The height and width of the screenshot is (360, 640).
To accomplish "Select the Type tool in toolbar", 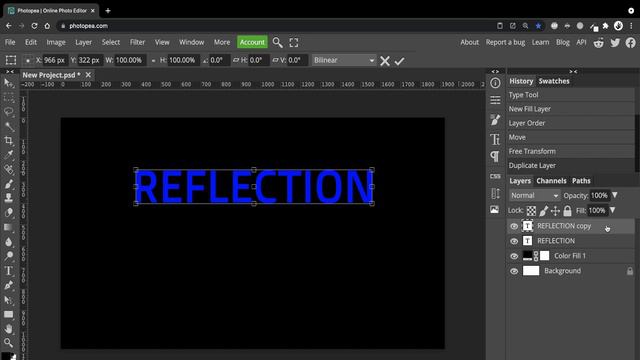I will coord(9,271).
